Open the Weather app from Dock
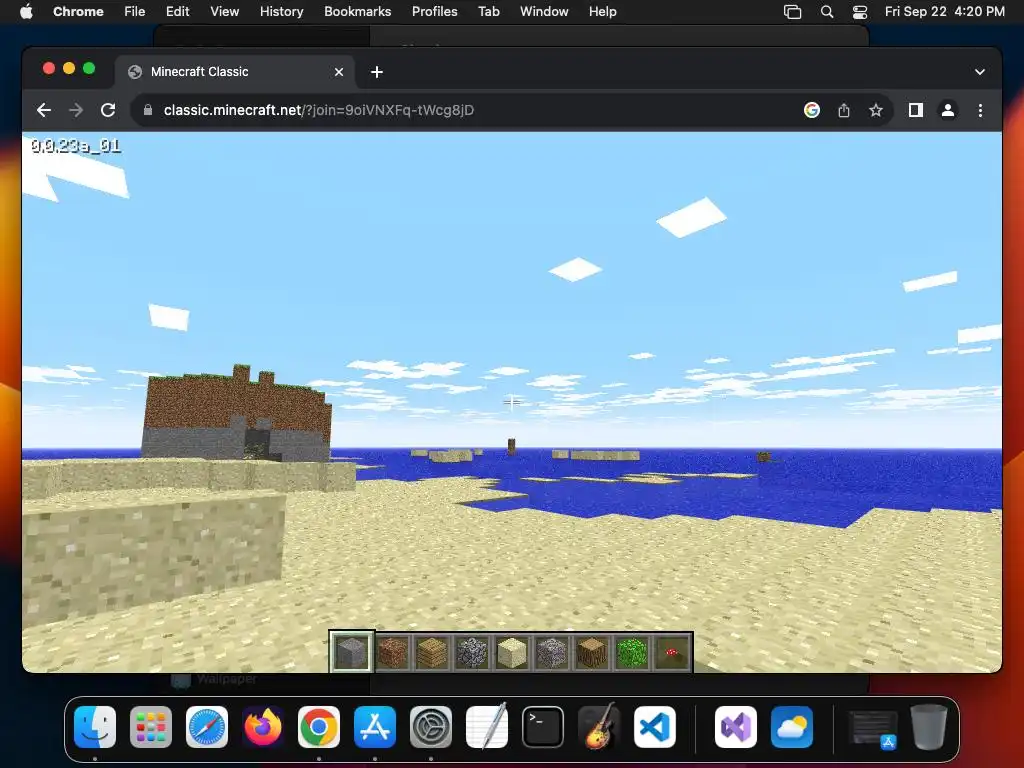This screenshot has width=1024, height=768. [792, 727]
